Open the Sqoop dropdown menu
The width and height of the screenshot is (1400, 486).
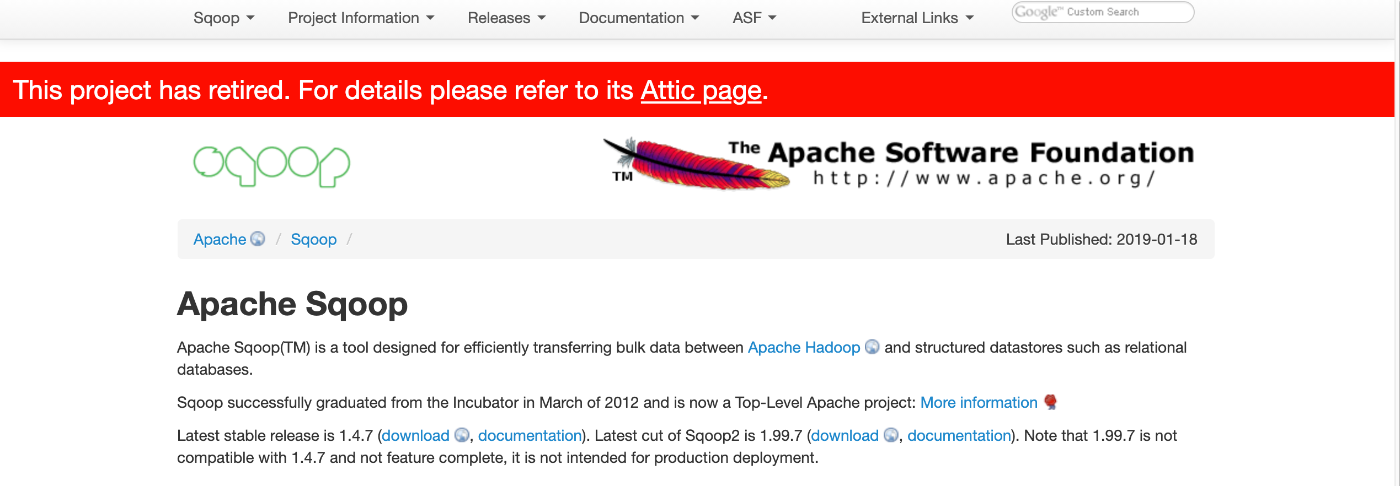[224, 18]
